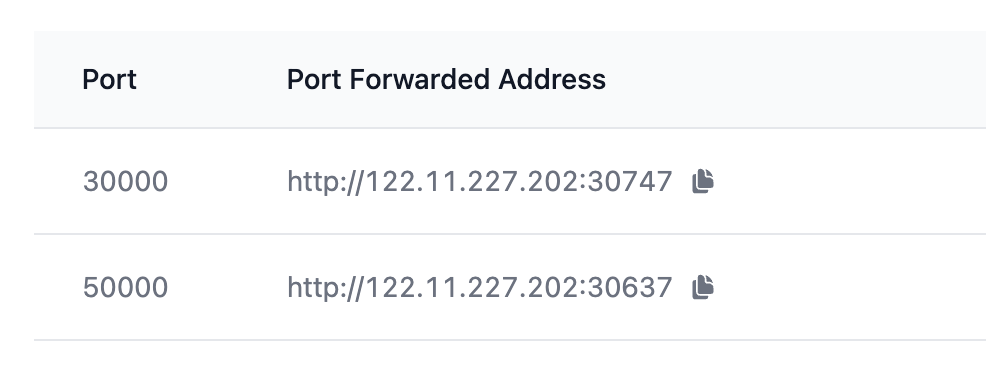Screen dimensions: 986x392
Task: Select the port 50000 cell
Action: [x=125, y=288]
